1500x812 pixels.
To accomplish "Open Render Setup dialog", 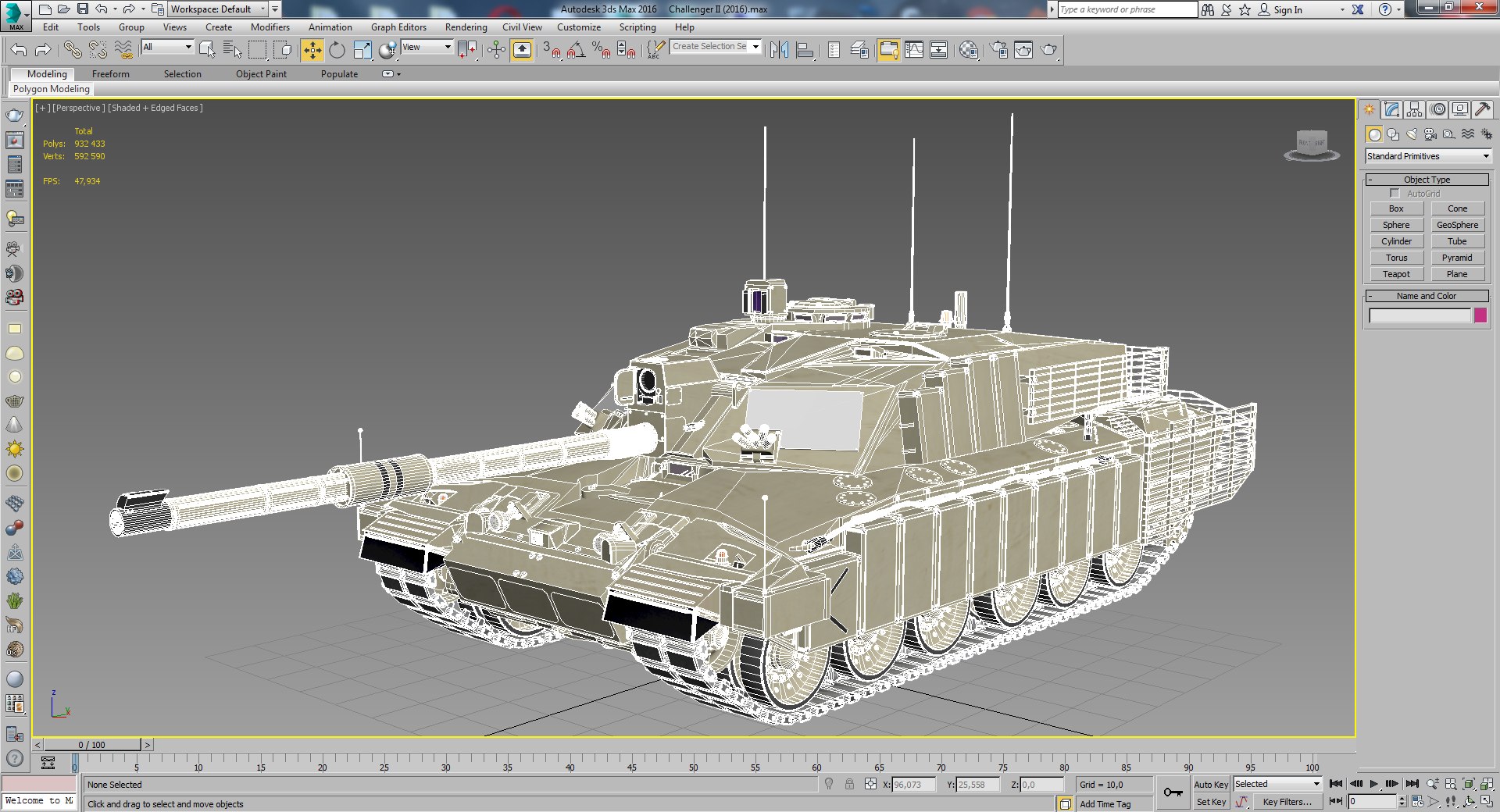I will (998, 50).
